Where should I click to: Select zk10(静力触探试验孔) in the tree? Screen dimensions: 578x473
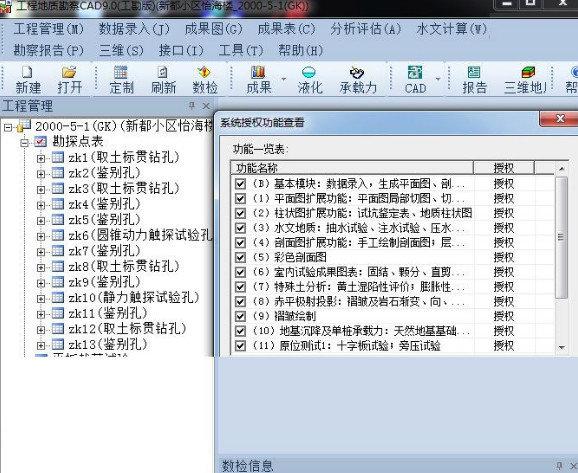pyautogui.click(x=133, y=297)
